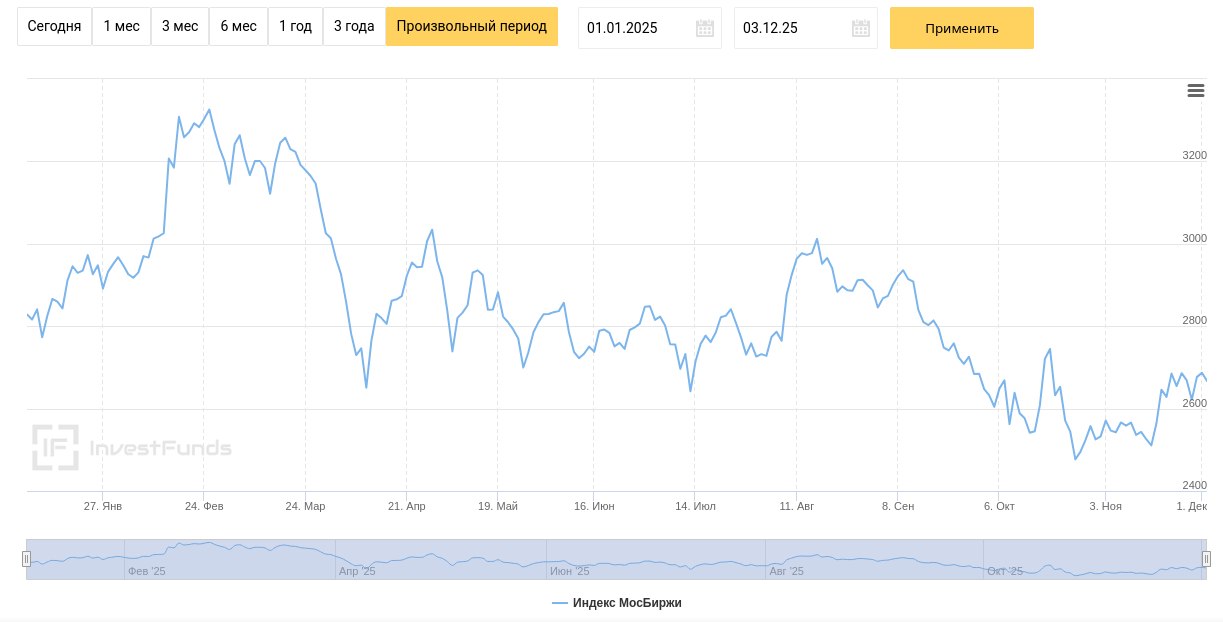This screenshot has height=622, width=1223.
Task: Click the end date field 03.12.25
Action: (x=790, y=28)
